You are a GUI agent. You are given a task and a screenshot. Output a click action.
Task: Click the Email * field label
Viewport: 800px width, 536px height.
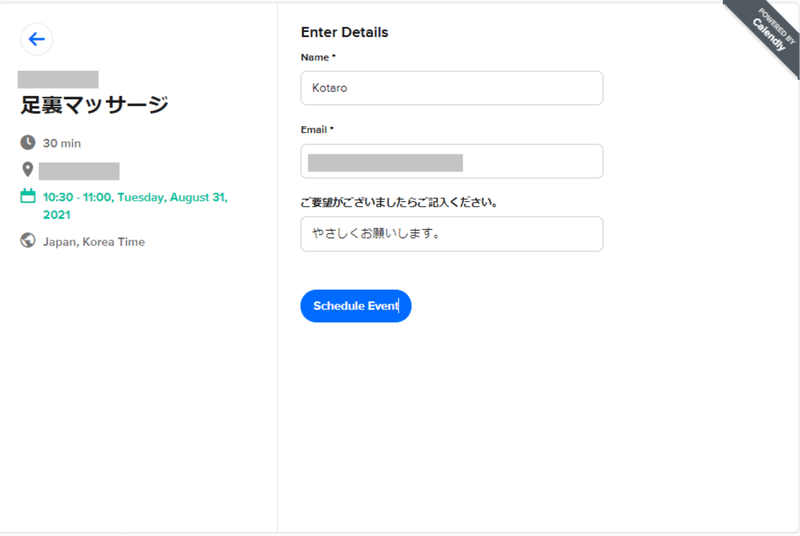[x=317, y=130]
